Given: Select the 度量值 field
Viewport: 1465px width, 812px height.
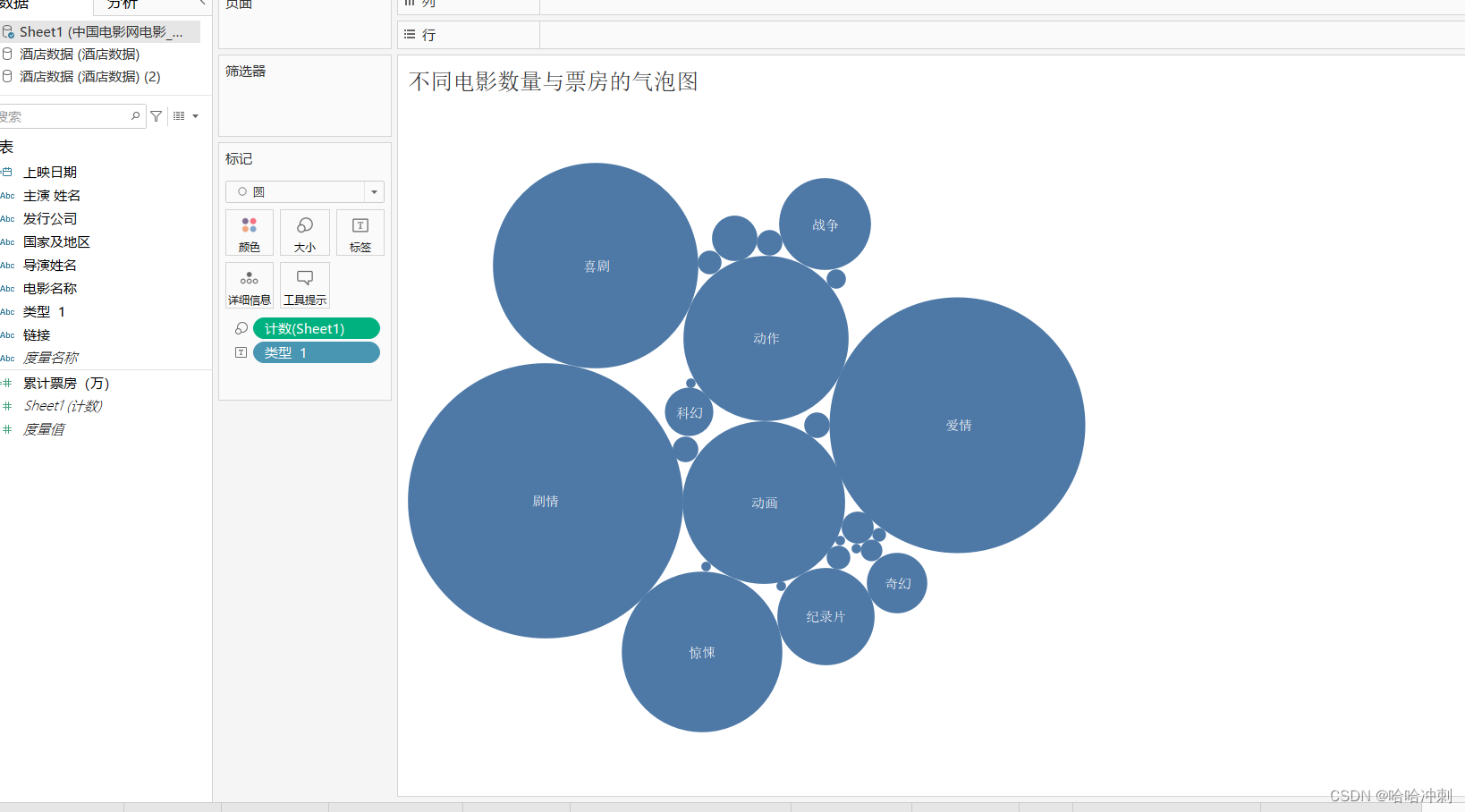Looking at the screenshot, I should [44, 429].
